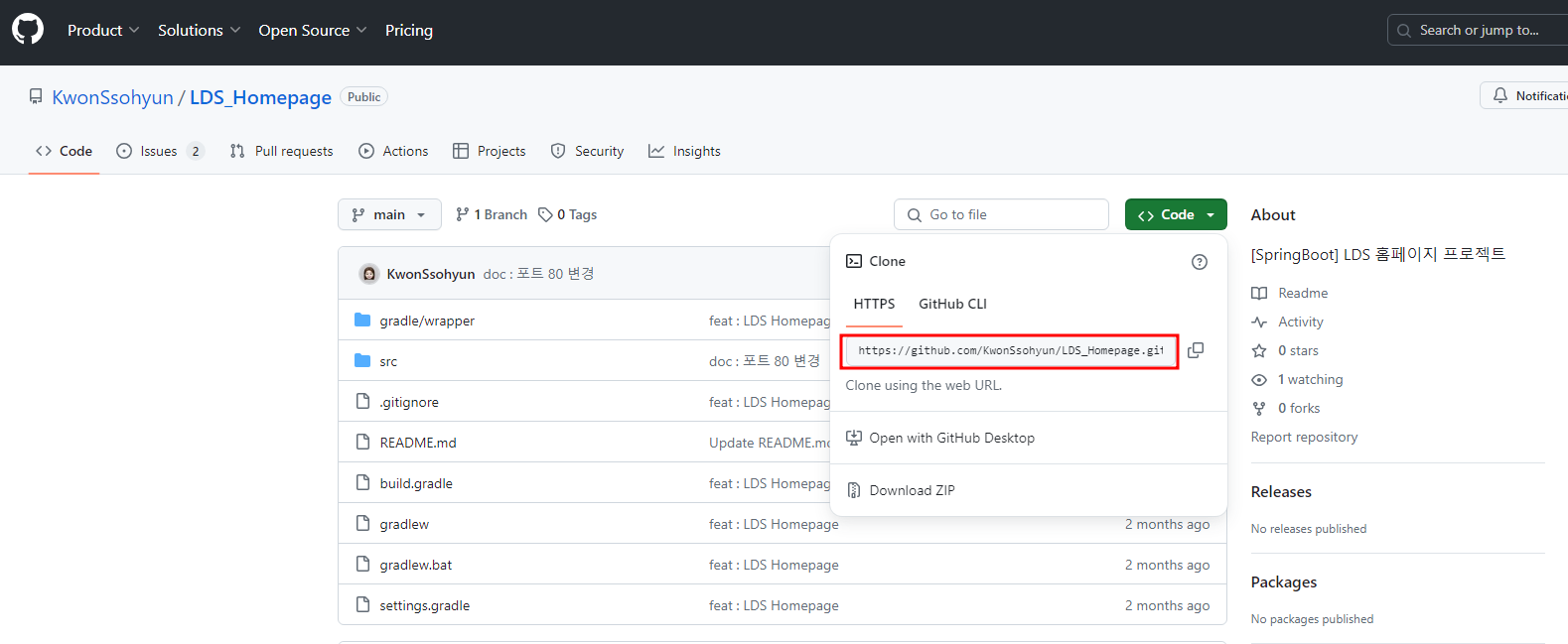This screenshot has height=644, width=1568.
Task: Focus the Search or jump to field
Action: [1478, 30]
